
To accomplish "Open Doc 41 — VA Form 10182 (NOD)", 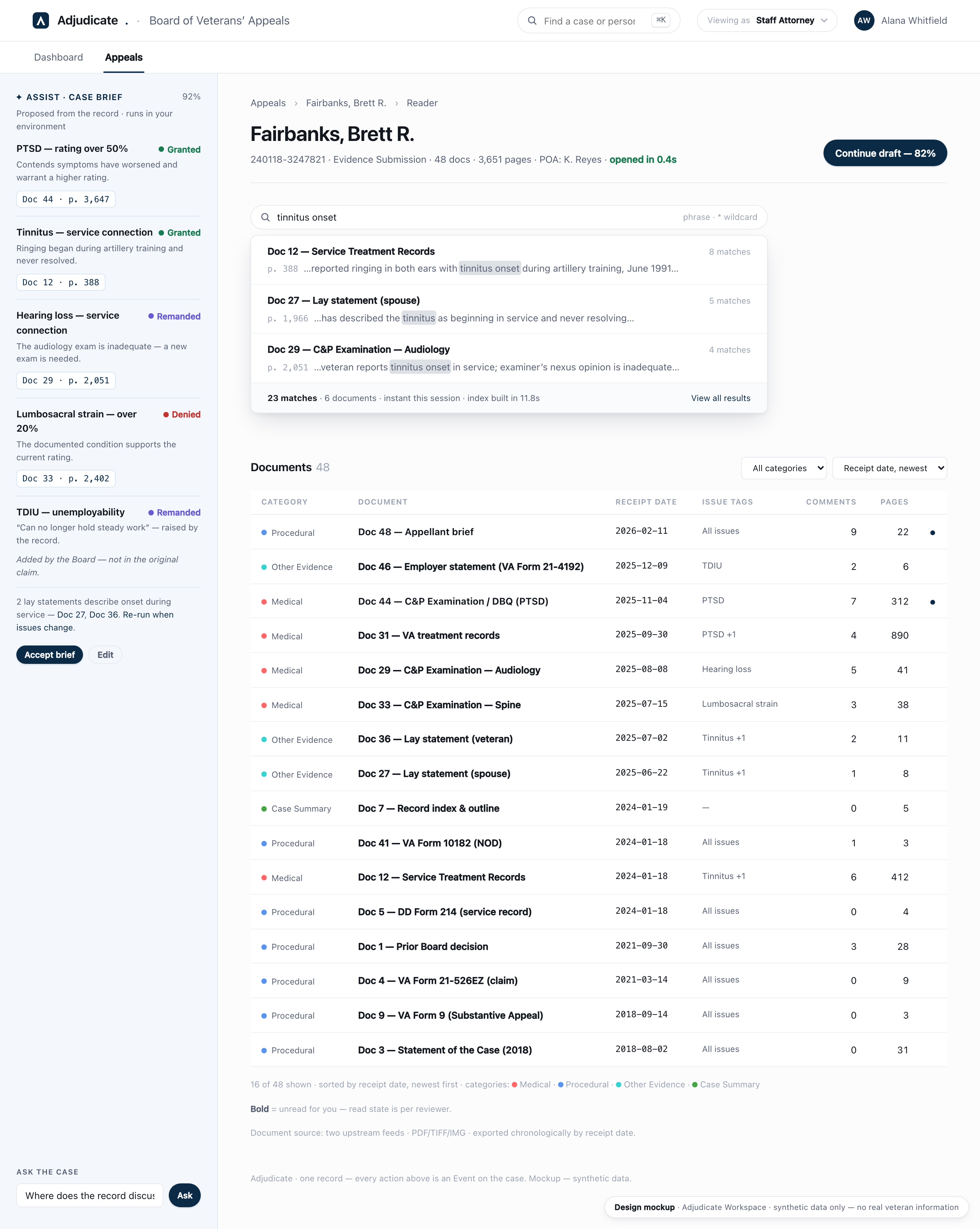I will click(430, 843).
